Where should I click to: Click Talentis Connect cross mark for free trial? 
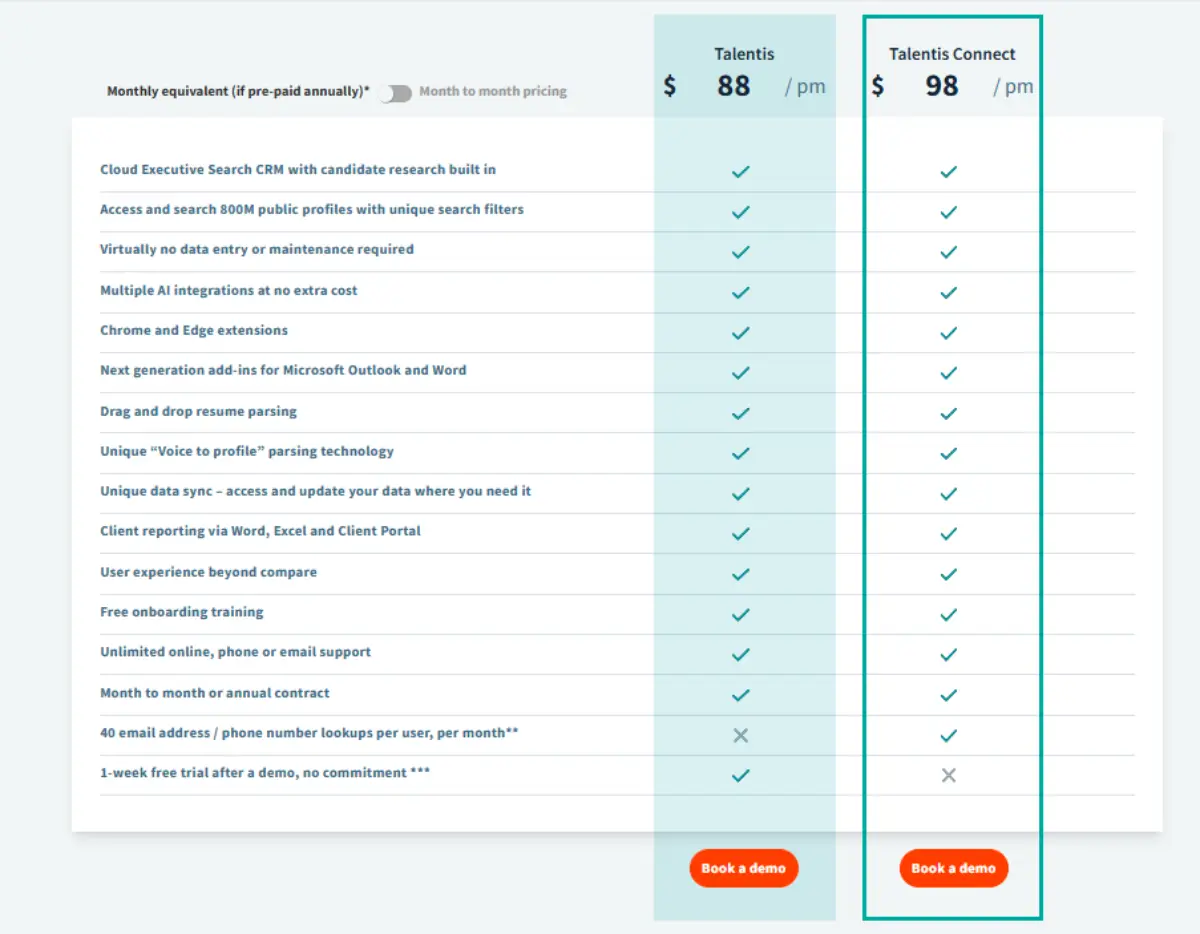click(948, 775)
